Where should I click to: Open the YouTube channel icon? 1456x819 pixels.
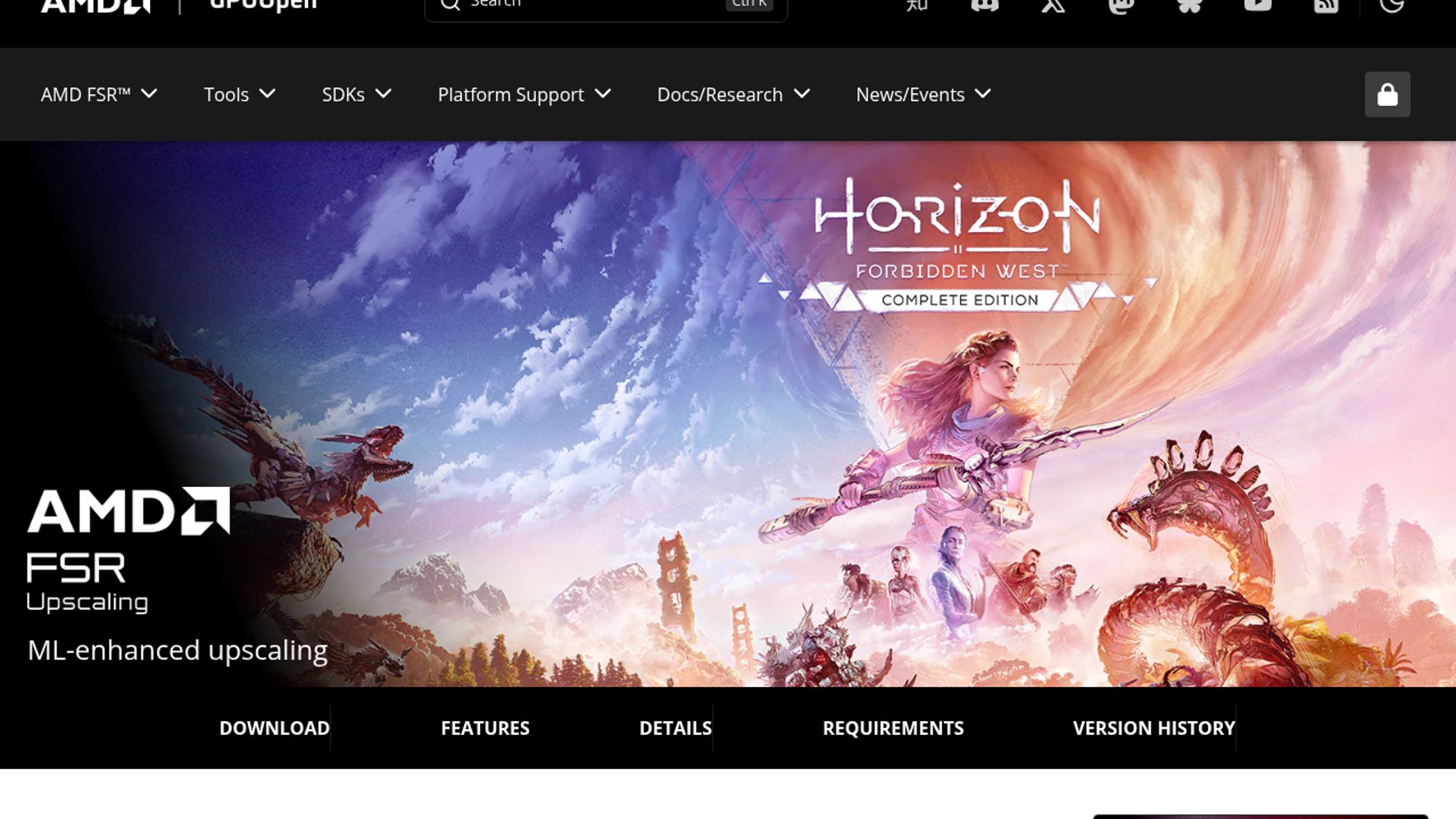point(1257,4)
